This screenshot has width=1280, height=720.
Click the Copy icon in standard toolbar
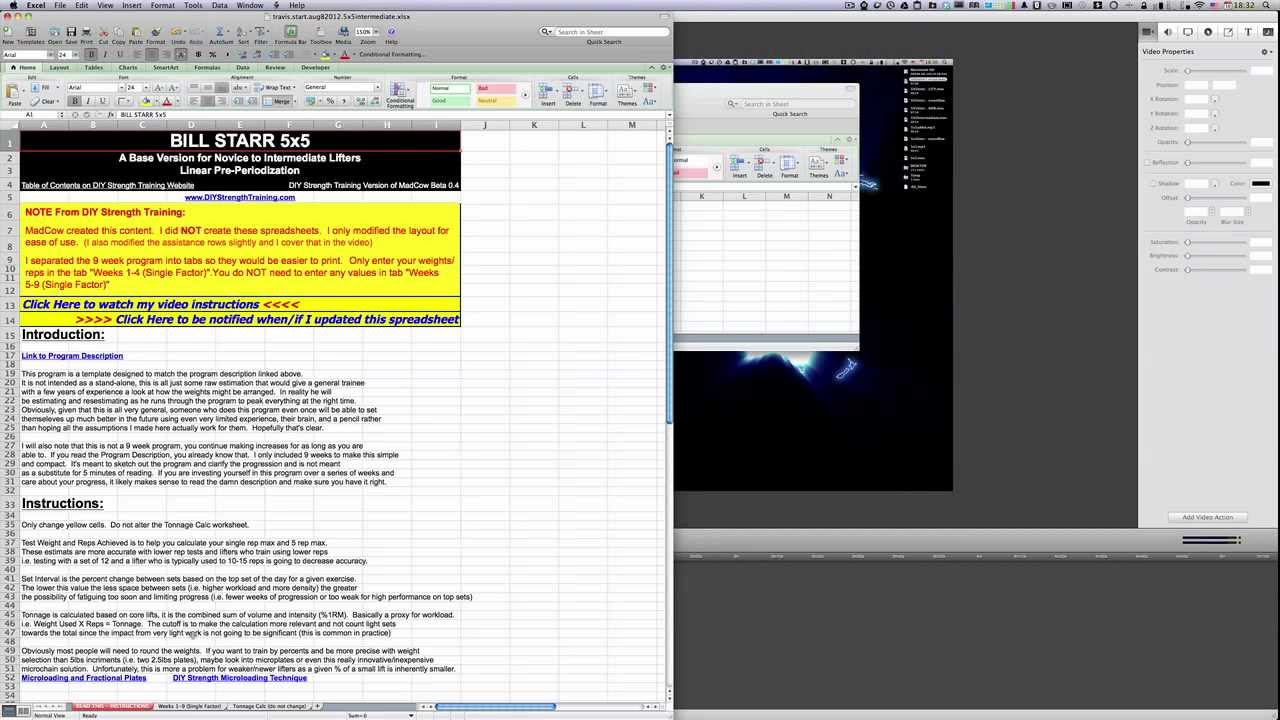pos(118,32)
